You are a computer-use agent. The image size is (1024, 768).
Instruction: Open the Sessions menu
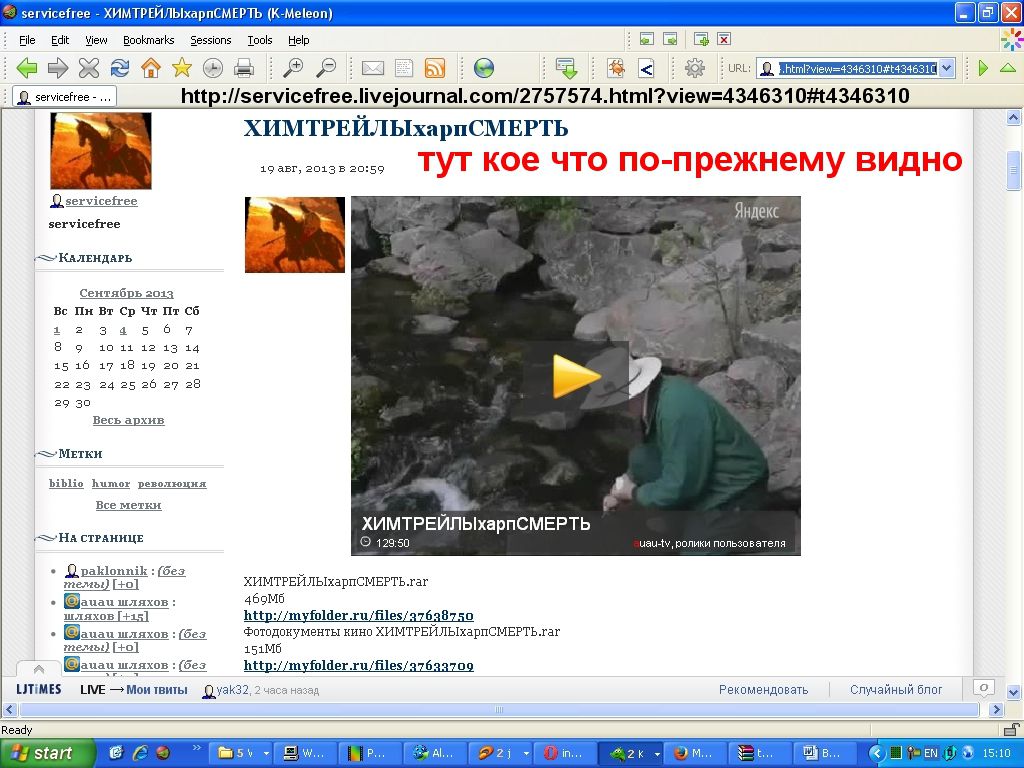point(210,40)
